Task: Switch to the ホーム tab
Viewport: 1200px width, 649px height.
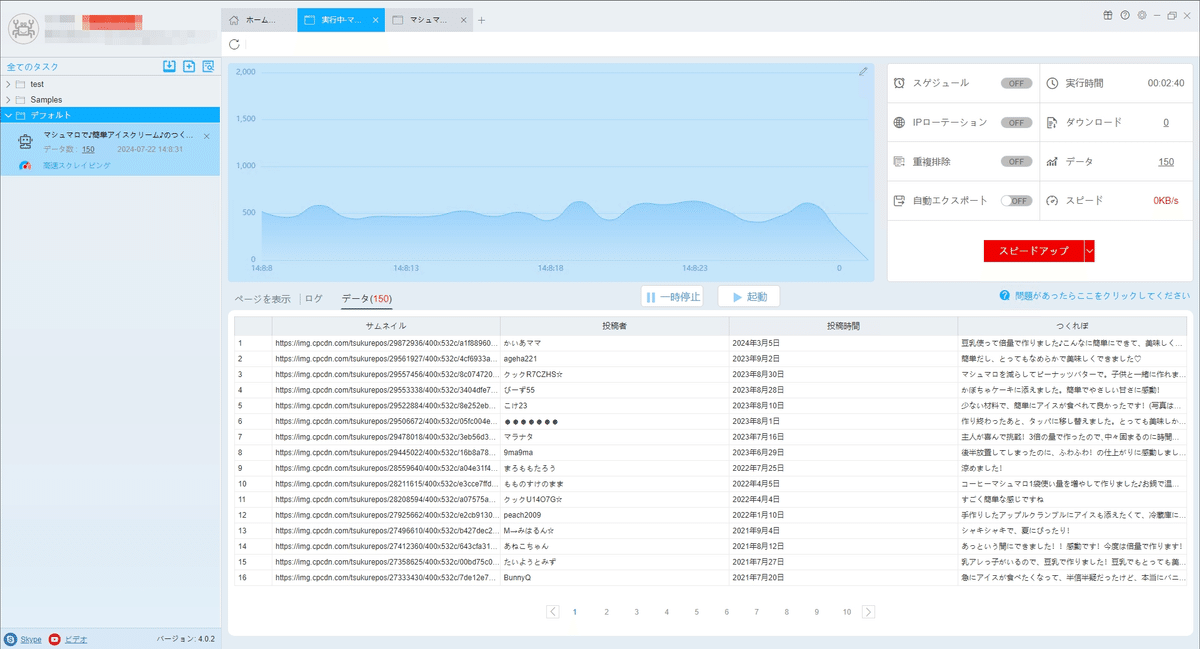Action: 258,20
